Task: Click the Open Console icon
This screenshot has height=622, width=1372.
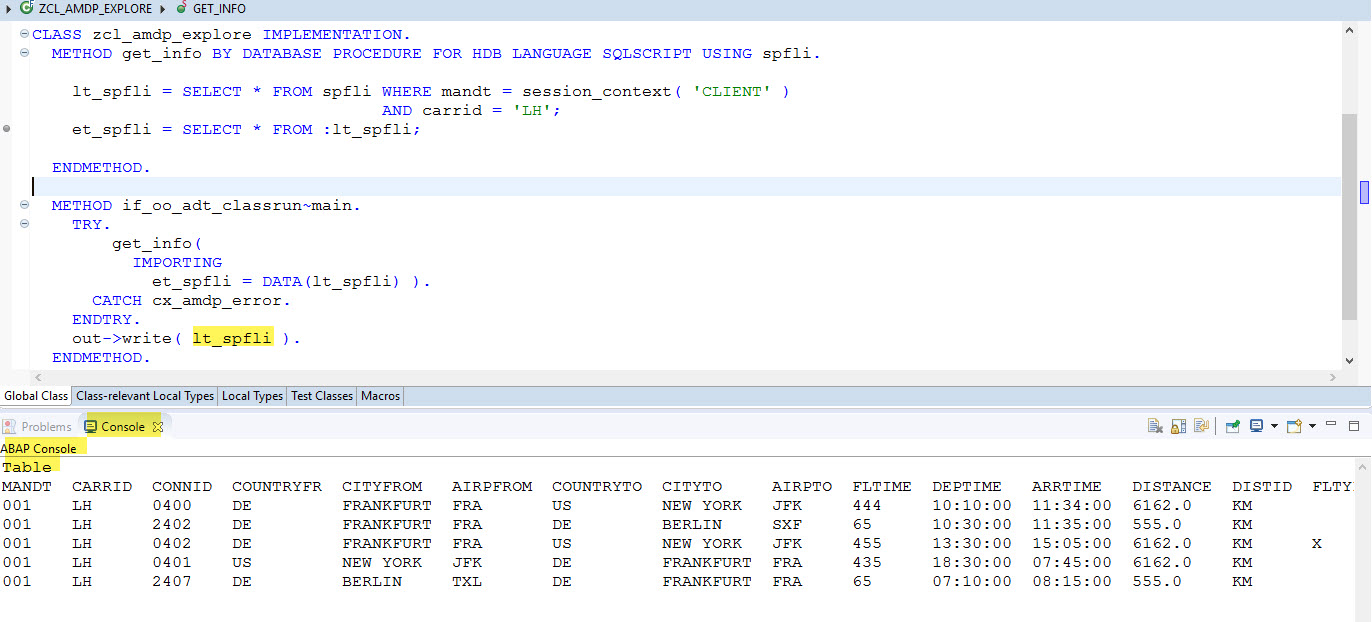Action: coord(1294,426)
